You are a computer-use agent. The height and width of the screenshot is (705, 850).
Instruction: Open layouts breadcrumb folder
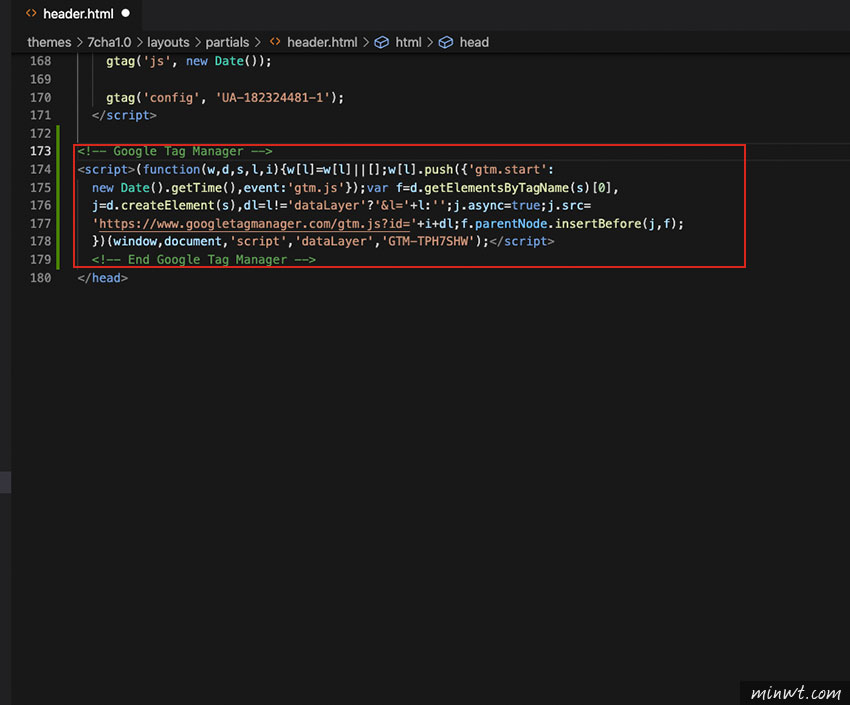pos(168,42)
